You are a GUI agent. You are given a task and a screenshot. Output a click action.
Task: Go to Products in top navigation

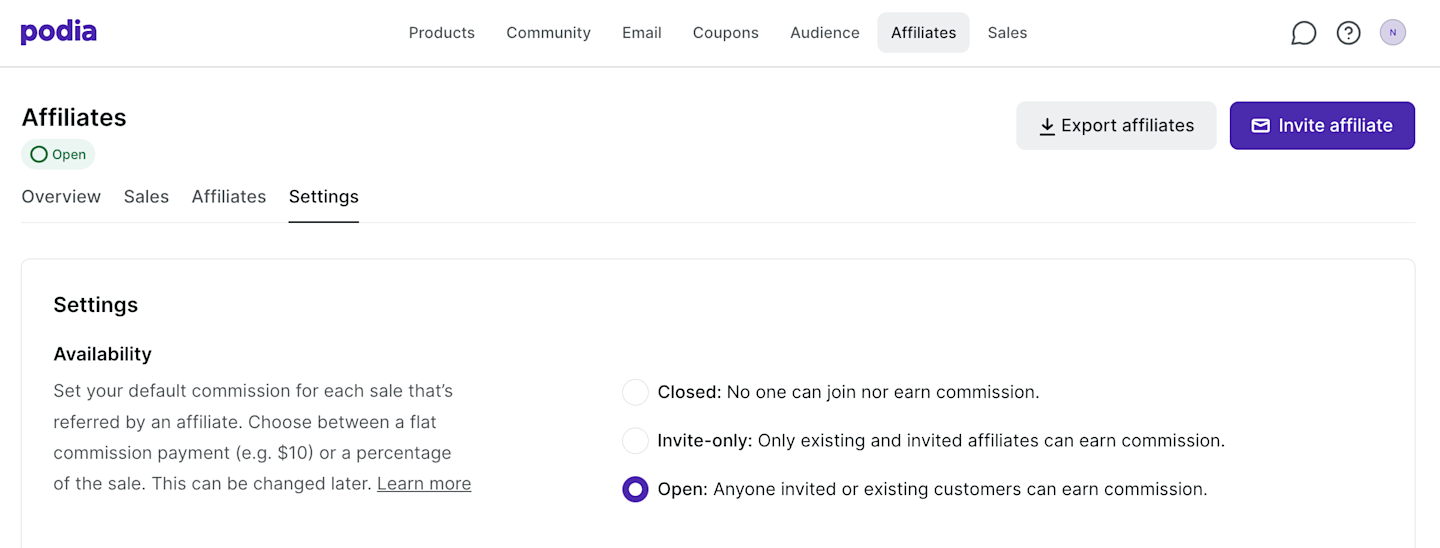441,33
